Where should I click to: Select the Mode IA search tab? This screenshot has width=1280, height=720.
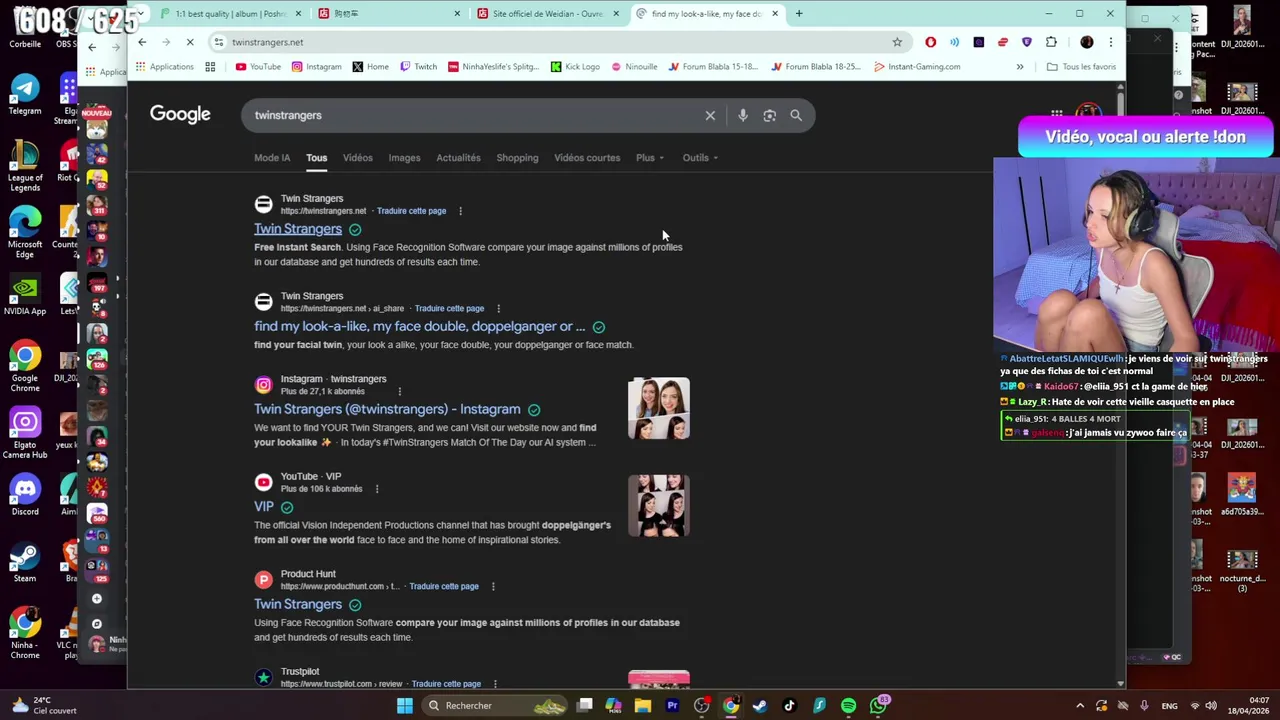tap(272, 158)
